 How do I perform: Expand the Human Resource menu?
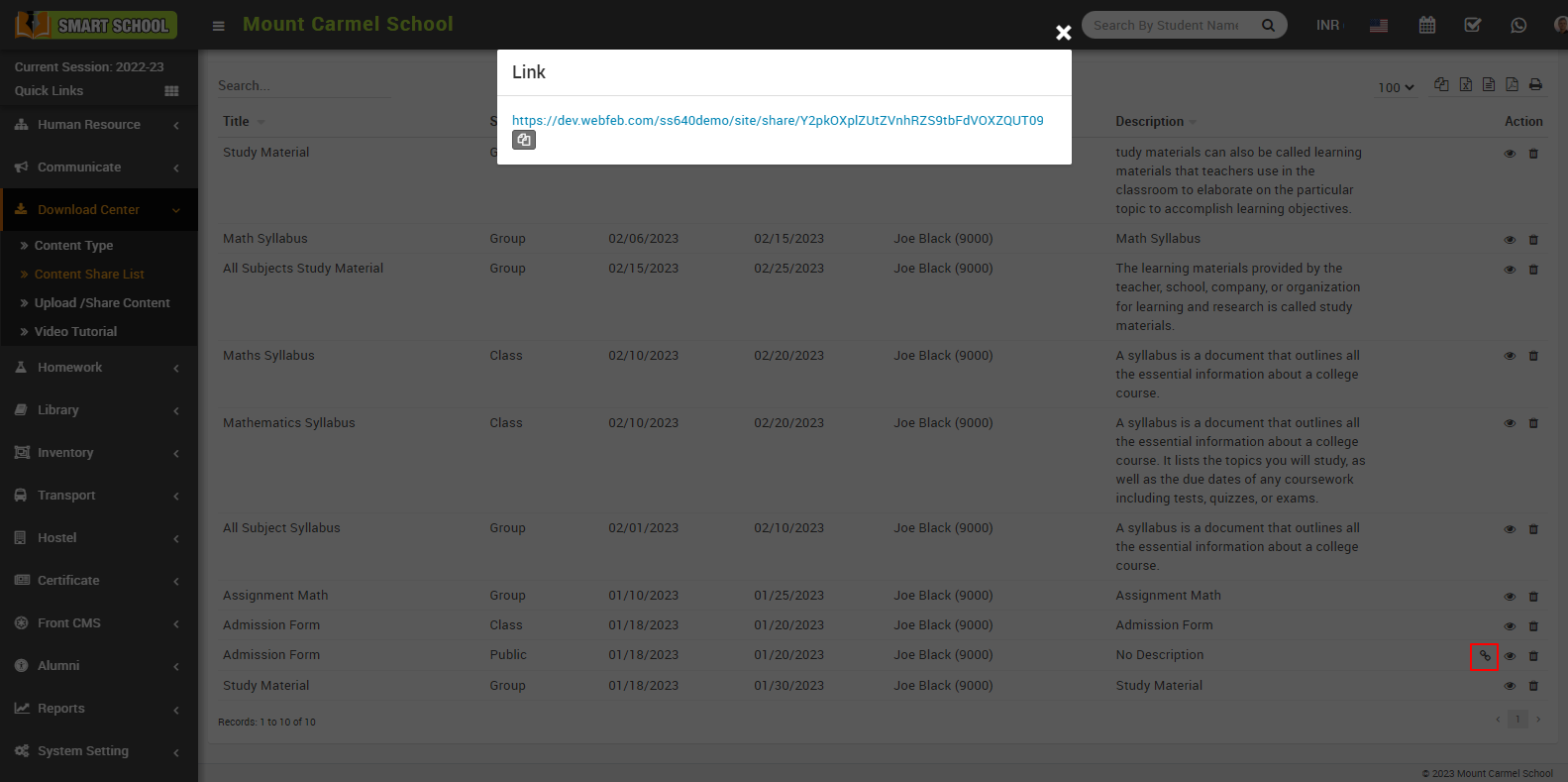[x=97, y=125]
